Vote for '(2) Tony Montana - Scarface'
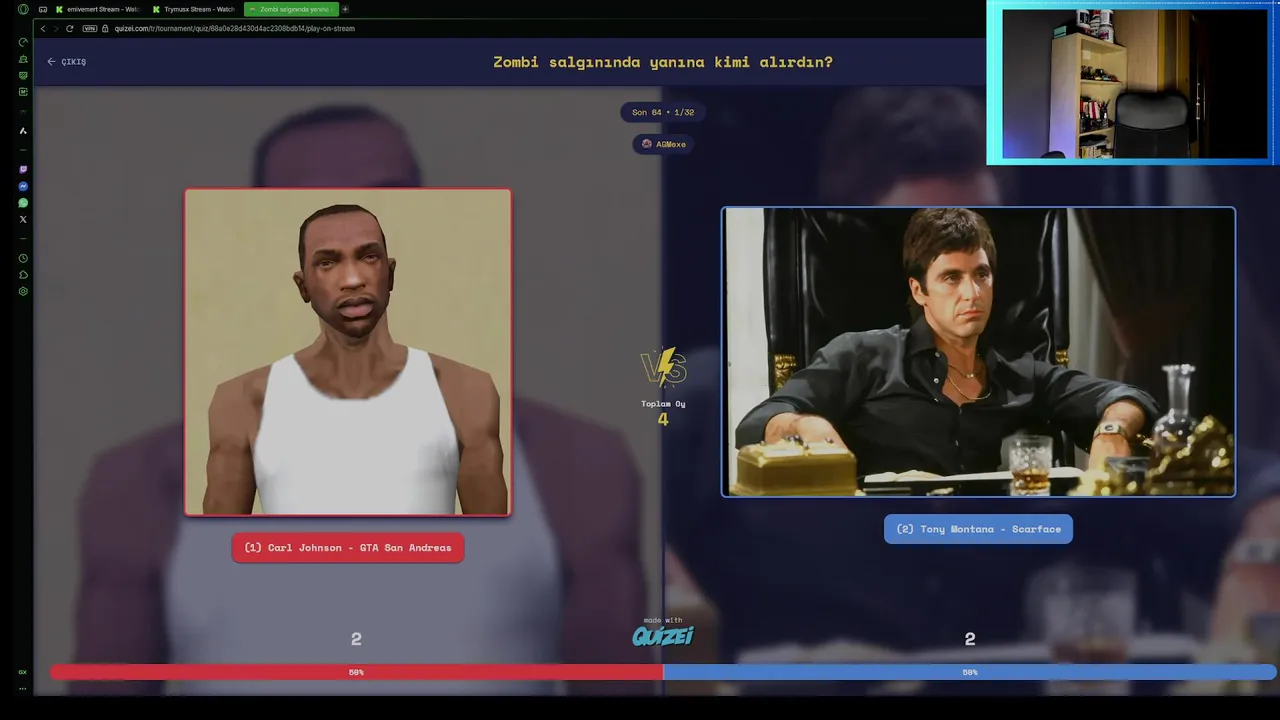 coord(978,529)
